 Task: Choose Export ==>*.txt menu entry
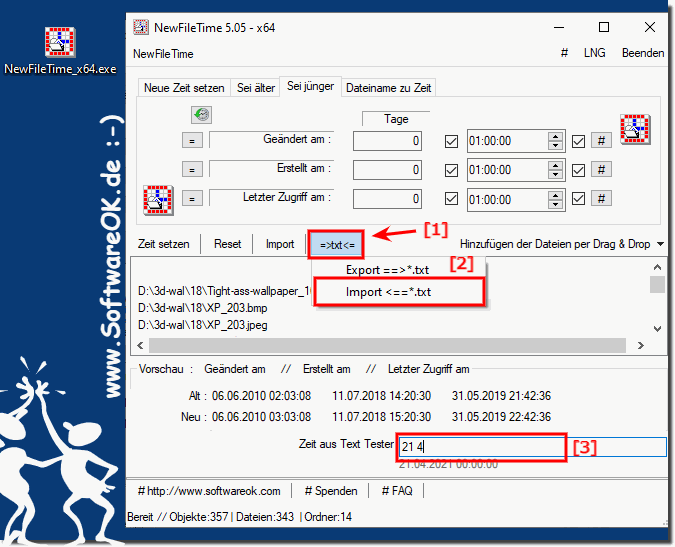tap(387, 270)
